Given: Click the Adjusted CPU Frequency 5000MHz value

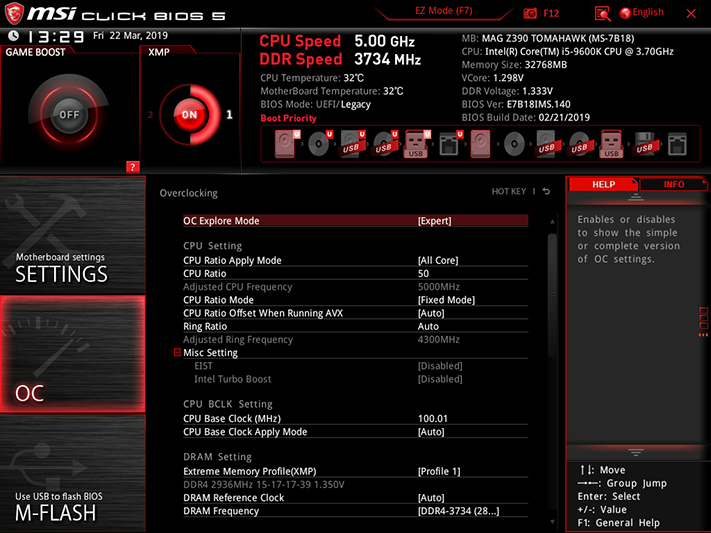Looking at the screenshot, I should click(x=438, y=287).
